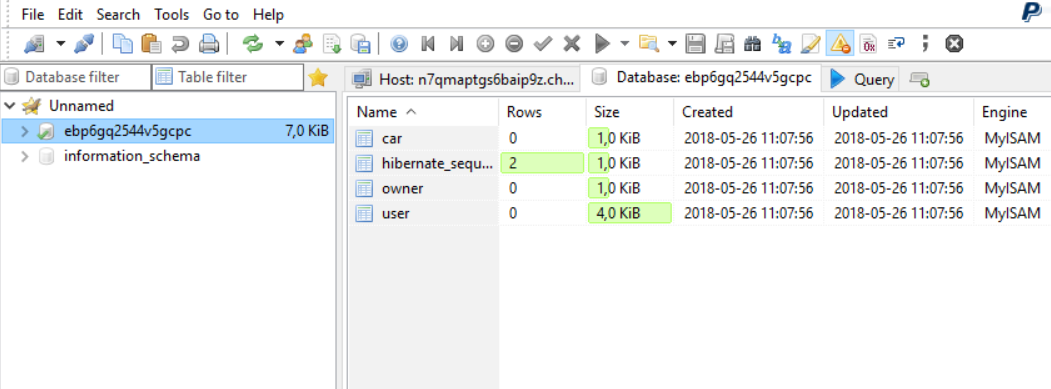Click the Undo arrow icon
1051x389 pixels.
point(180,44)
